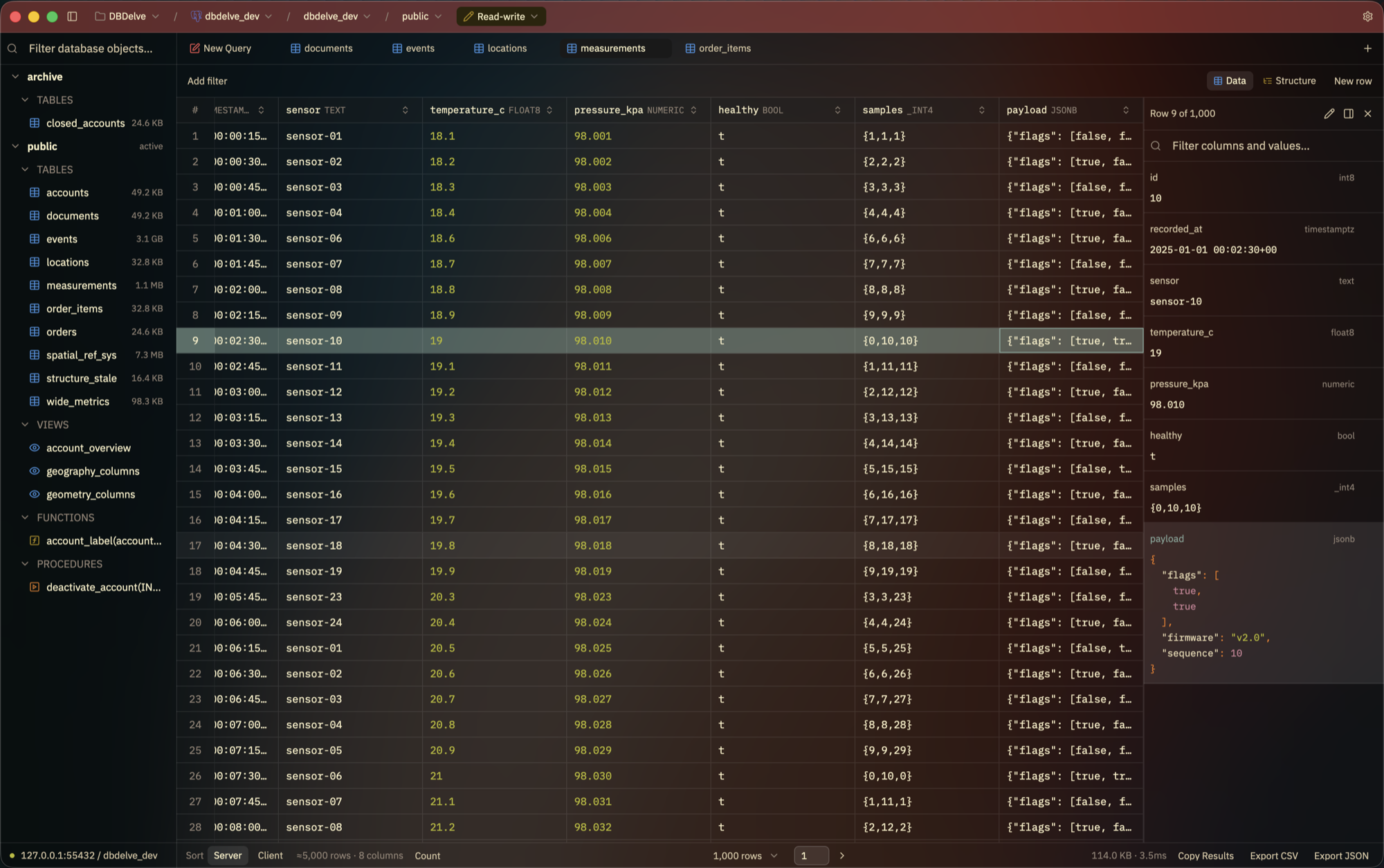Switch sort mode to Client
This screenshot has width=1384, height=868.
click(270, 856)
